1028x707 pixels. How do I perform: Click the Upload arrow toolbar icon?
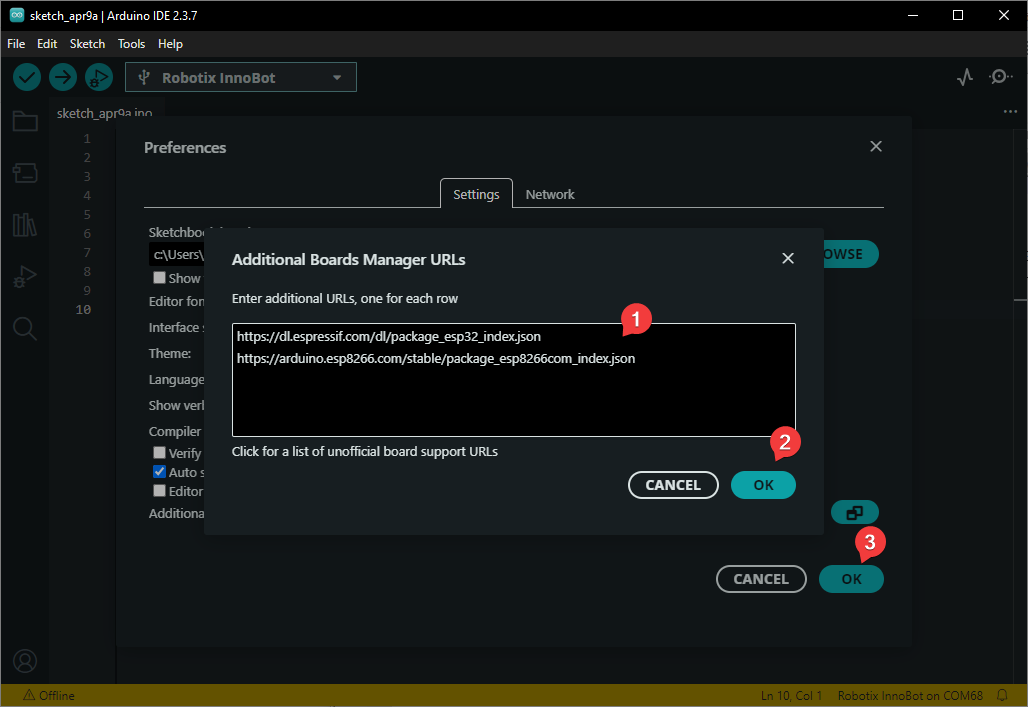coord(63,77)
